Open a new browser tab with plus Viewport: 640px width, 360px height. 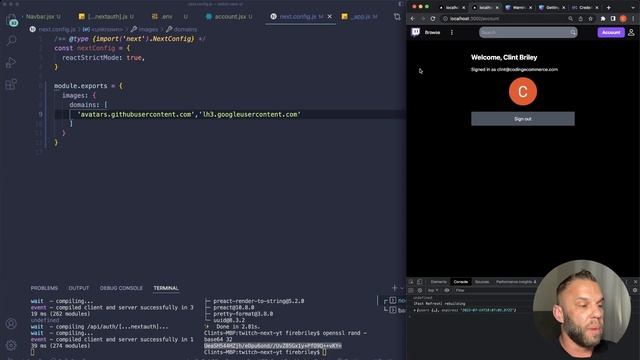point(609,7)
